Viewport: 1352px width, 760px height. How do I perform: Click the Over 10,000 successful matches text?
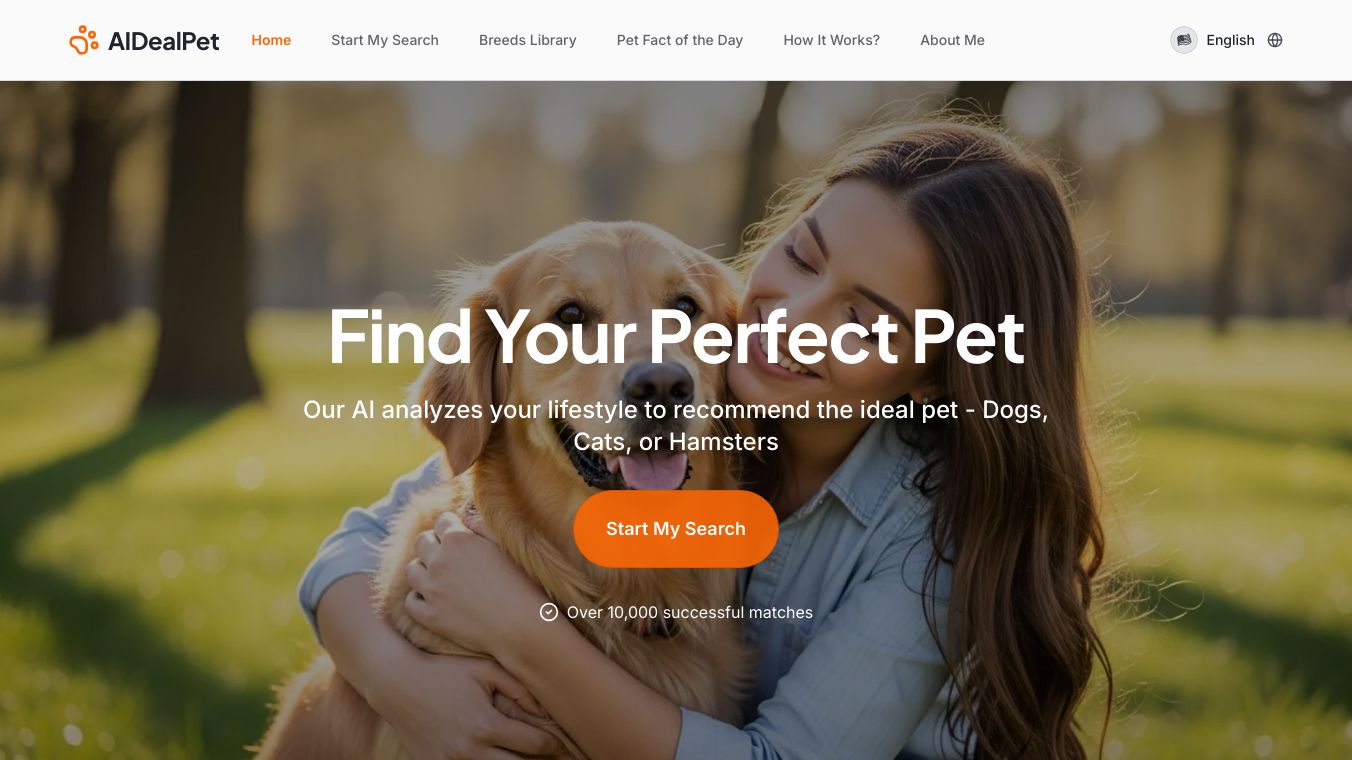point(690,612)
